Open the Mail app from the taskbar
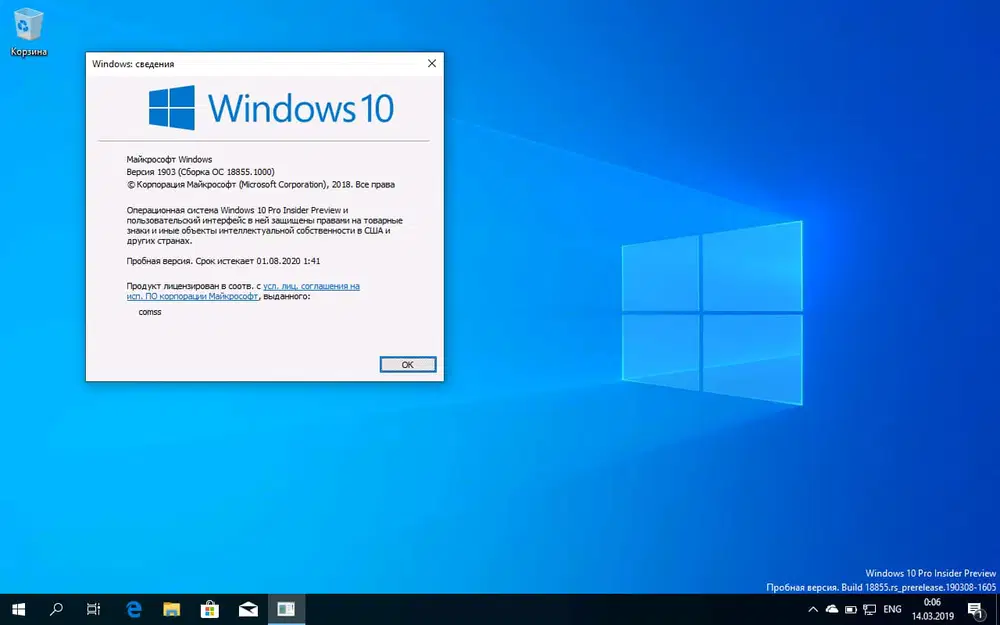Screen dimensions: 1000x625 [248, 609]
